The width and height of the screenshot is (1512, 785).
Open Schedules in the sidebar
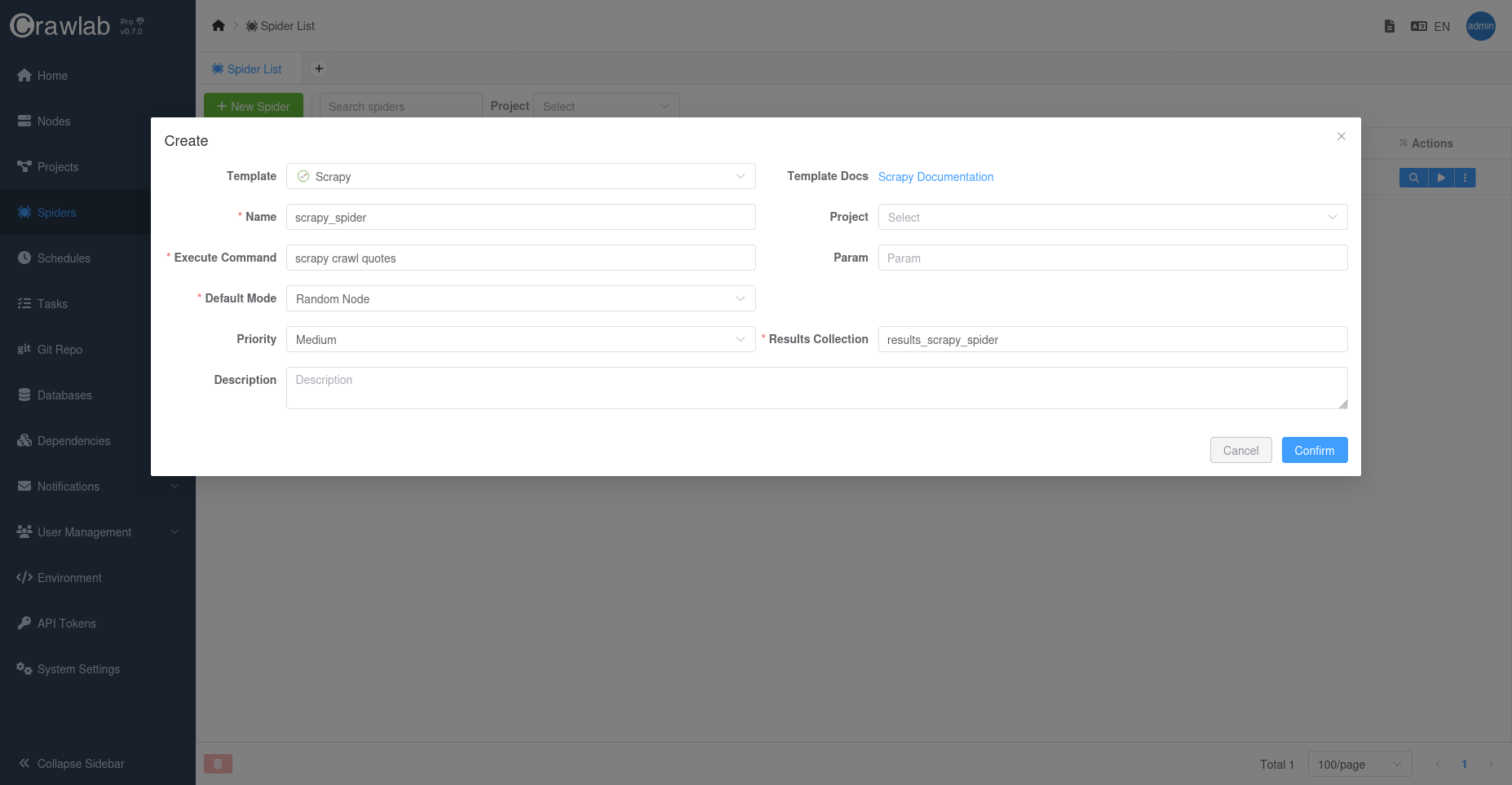pyautogui.click(x=64, y=258)
